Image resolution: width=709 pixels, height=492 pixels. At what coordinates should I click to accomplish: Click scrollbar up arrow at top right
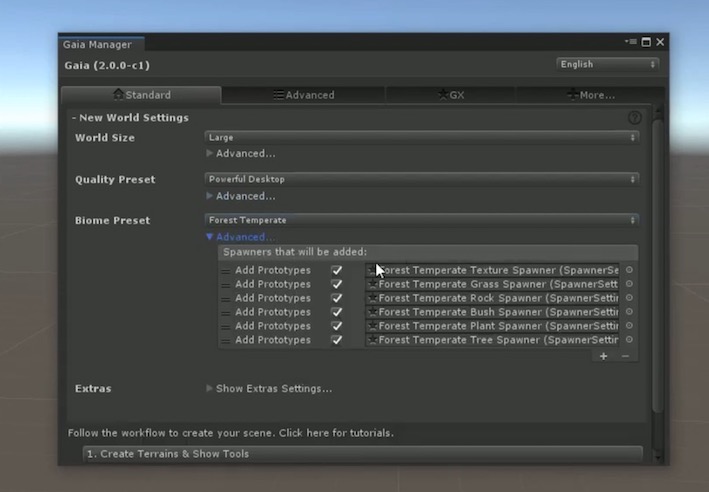658,110
